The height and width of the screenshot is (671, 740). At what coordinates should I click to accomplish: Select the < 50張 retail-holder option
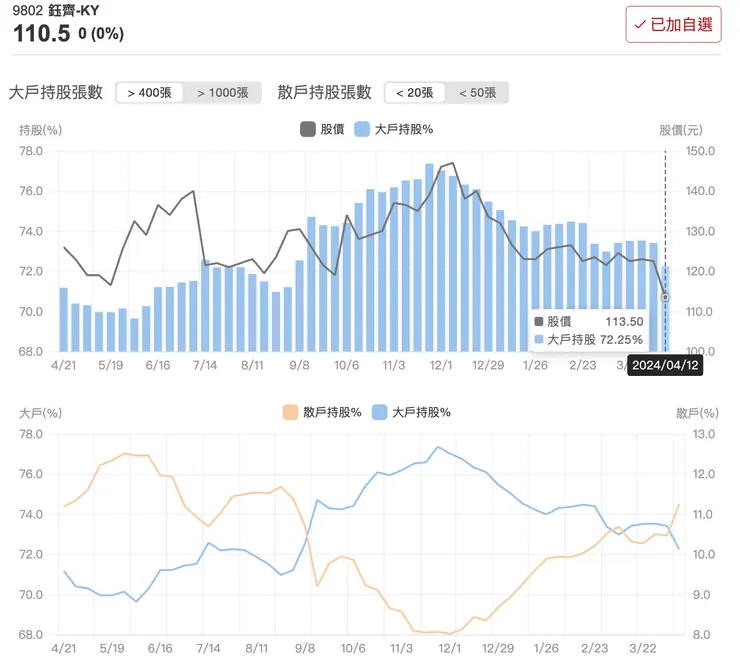[477, 92]
